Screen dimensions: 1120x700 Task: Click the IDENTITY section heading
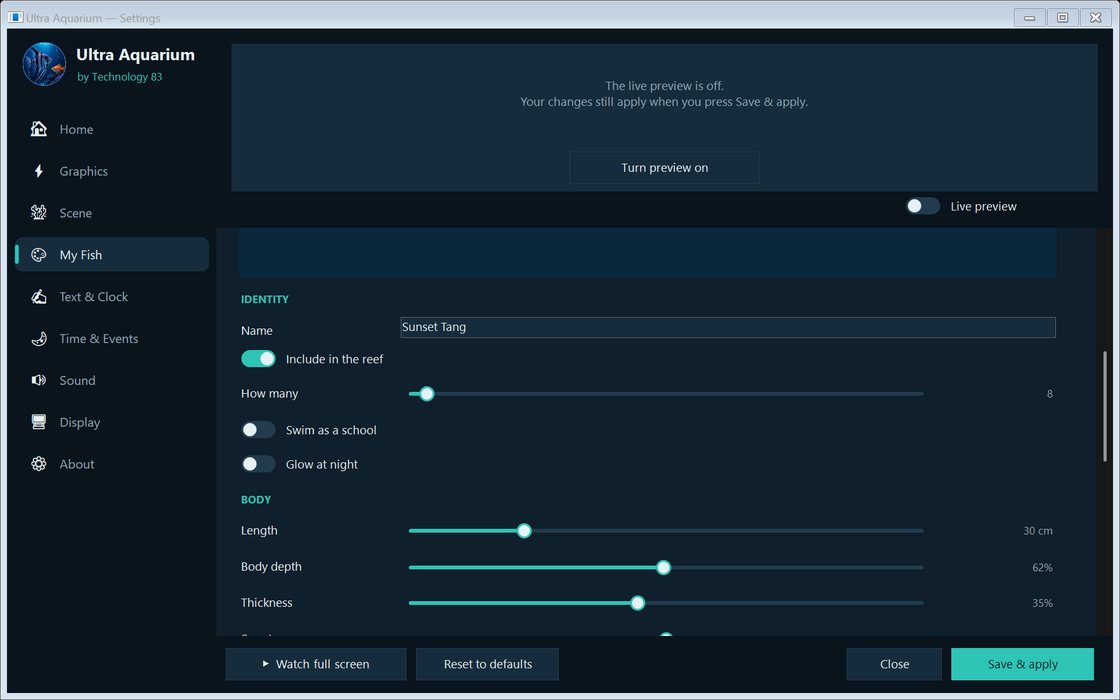coord(264,299)
